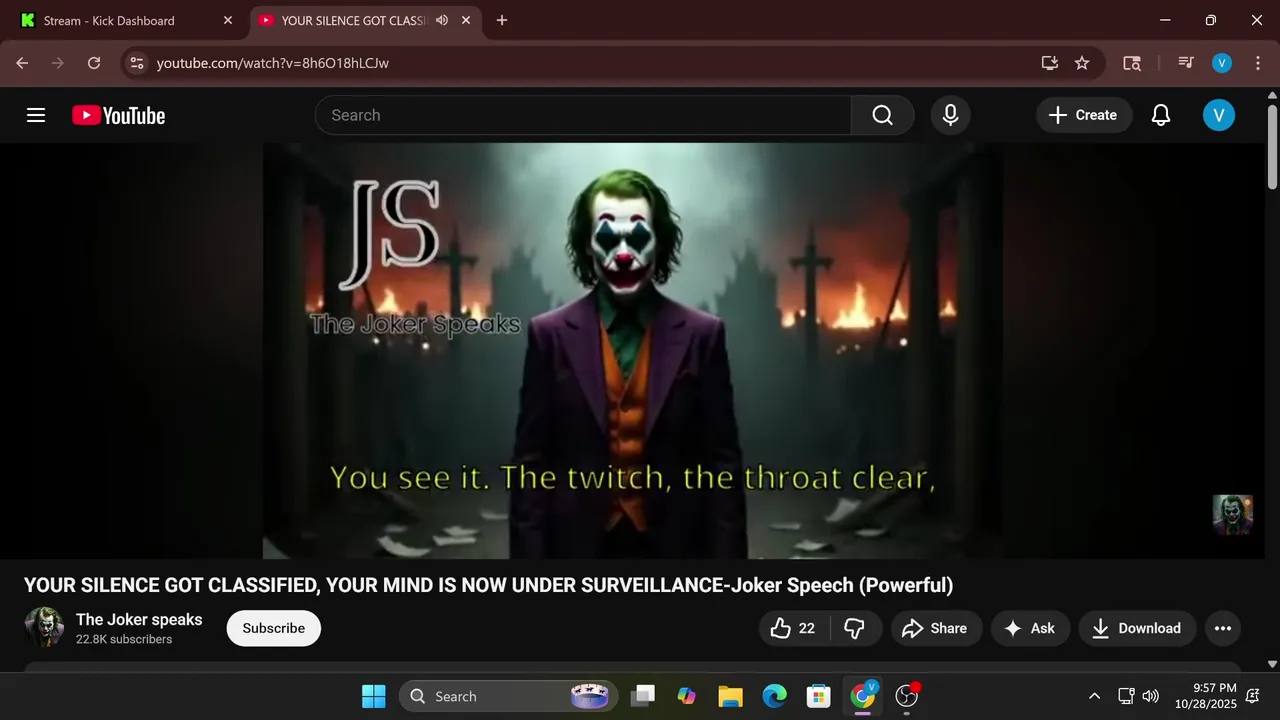Image resolution: width=1280 pixels, height=720 pixels.
Task: Launch Copilot from taskbar
Action: [686, 696]
